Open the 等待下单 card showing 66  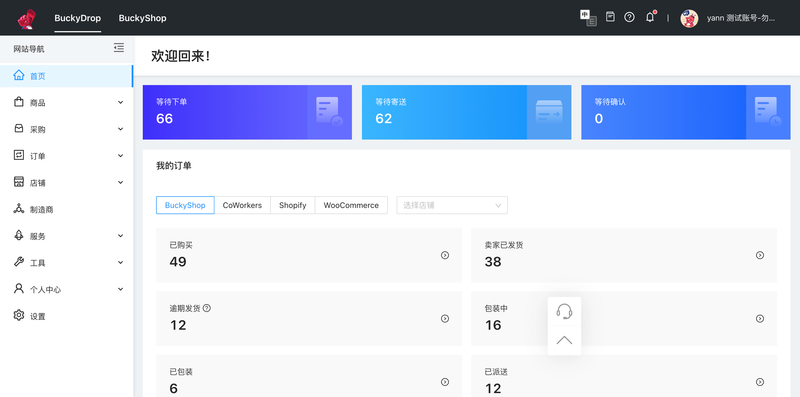247,112
